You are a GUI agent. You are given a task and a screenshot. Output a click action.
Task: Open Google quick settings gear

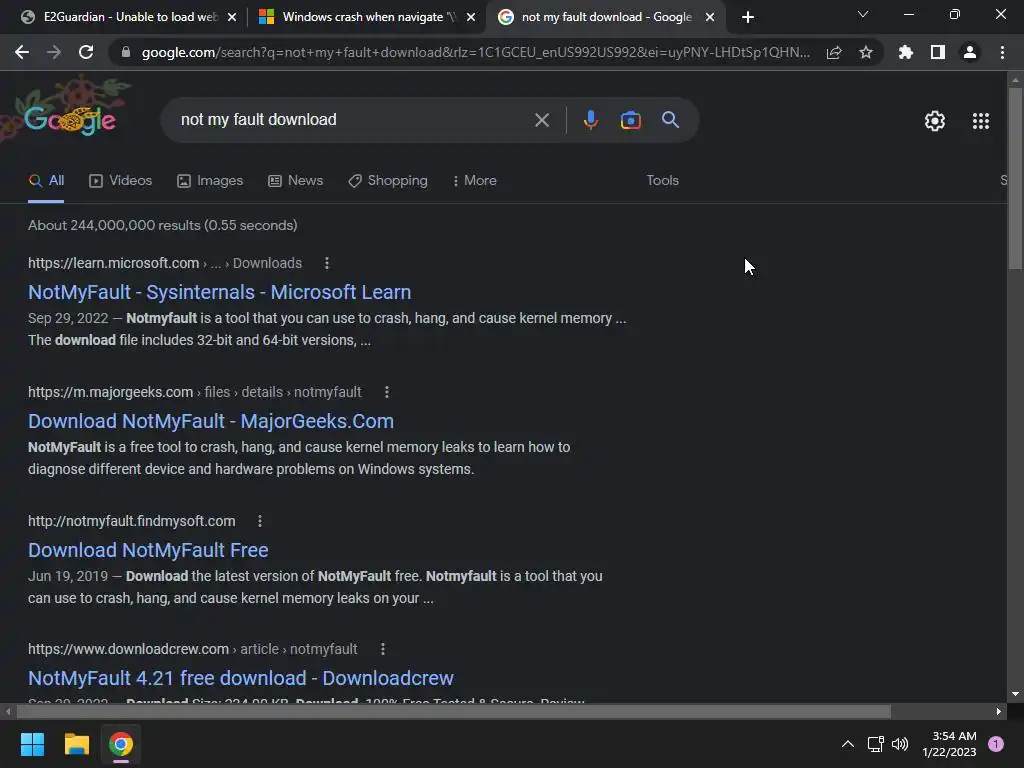point(935,121)
